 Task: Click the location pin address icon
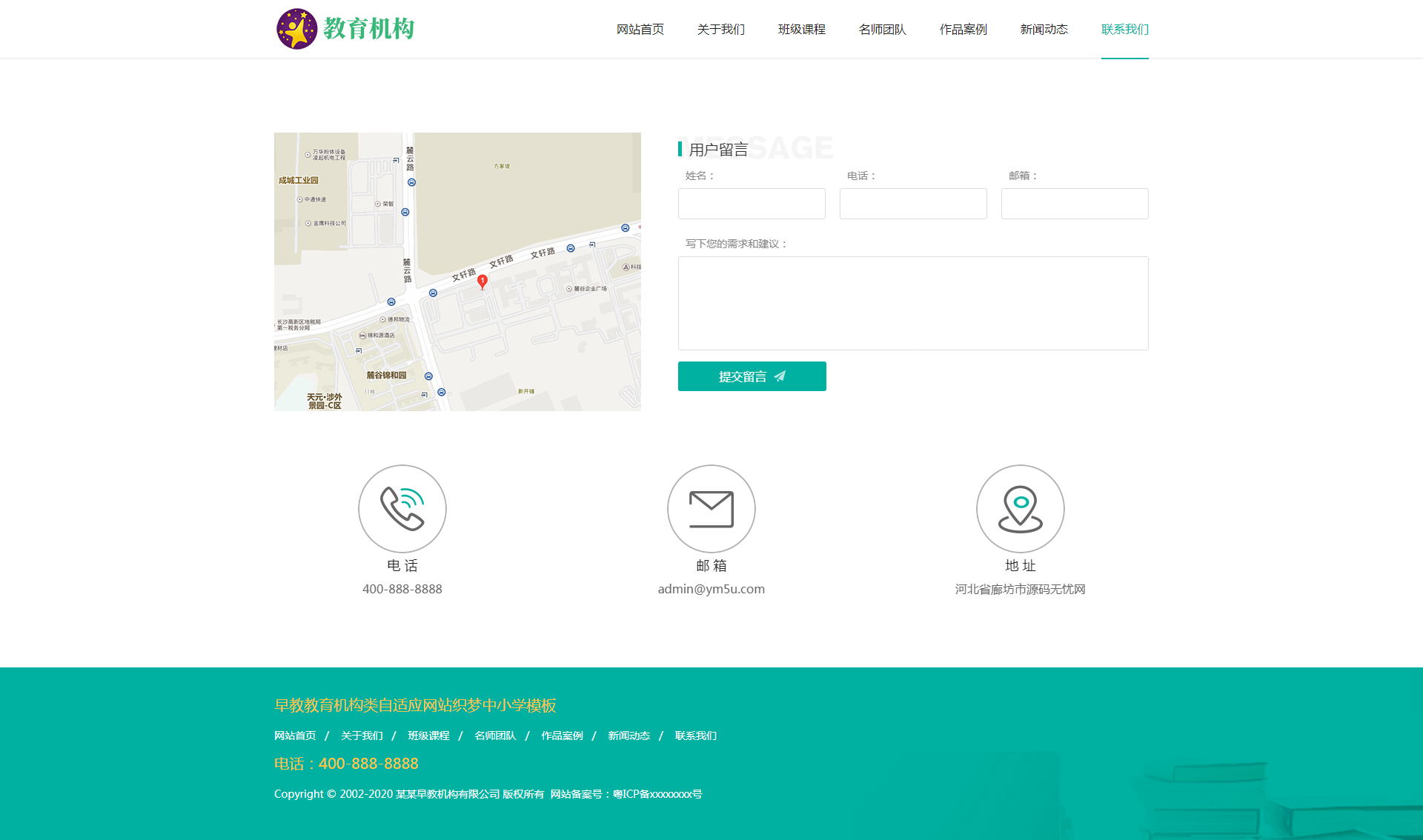pos(1021,509)
